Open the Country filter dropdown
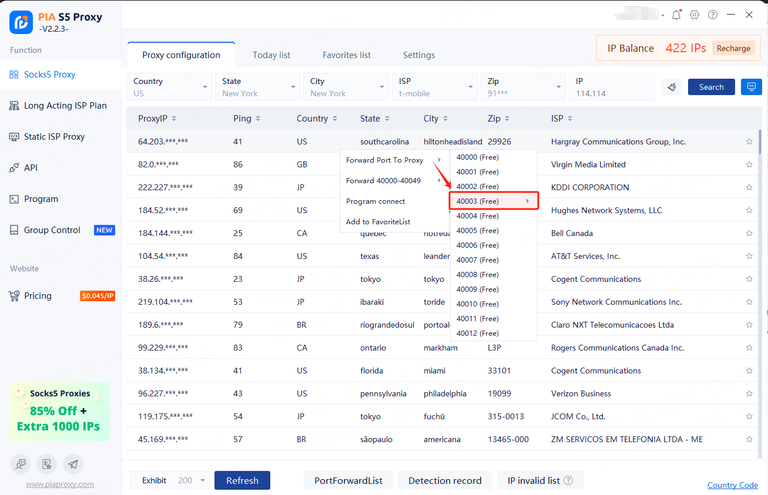 pos(169,87)
